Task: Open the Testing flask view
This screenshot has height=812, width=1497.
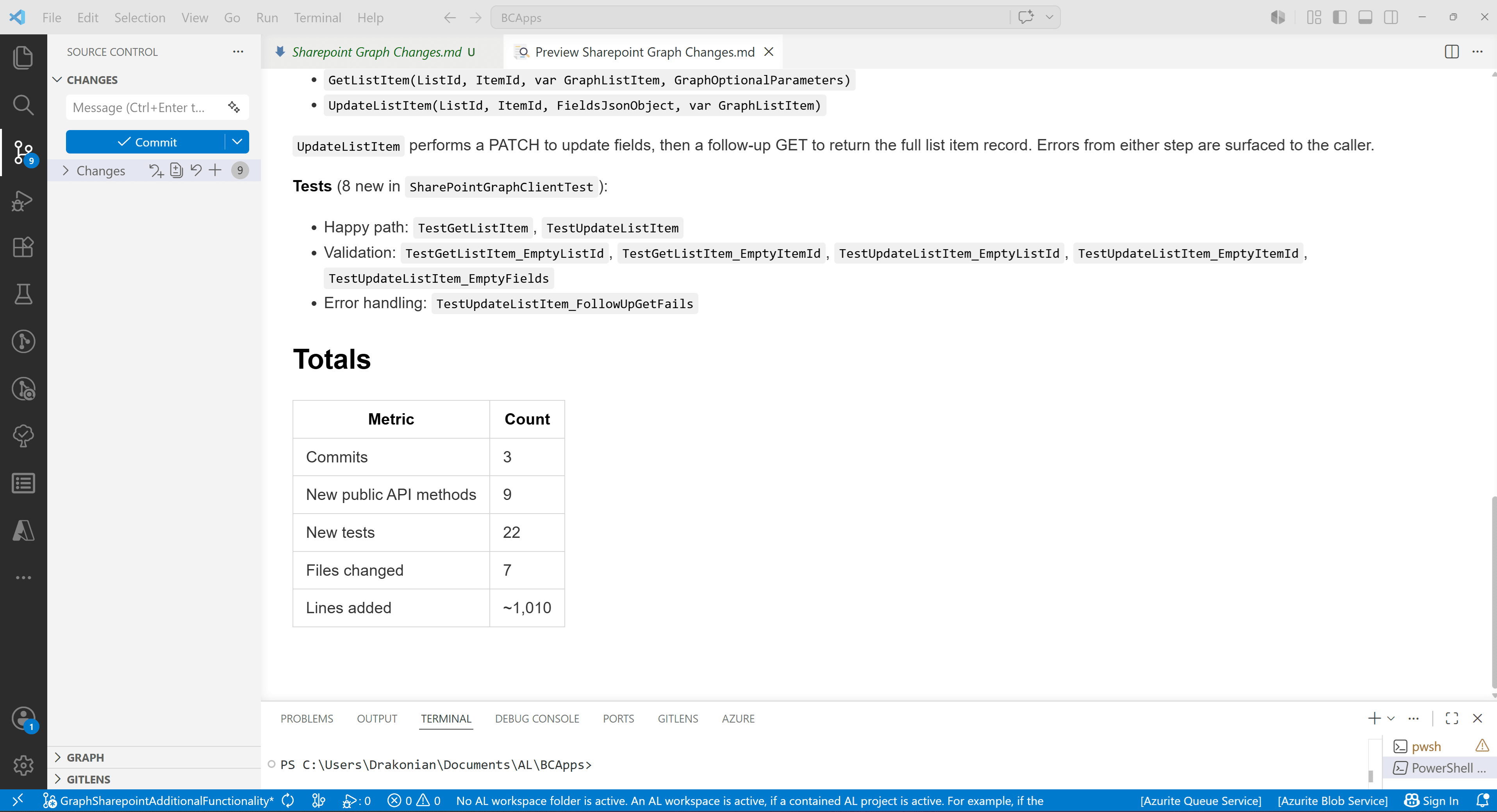Action: [23, 294]
